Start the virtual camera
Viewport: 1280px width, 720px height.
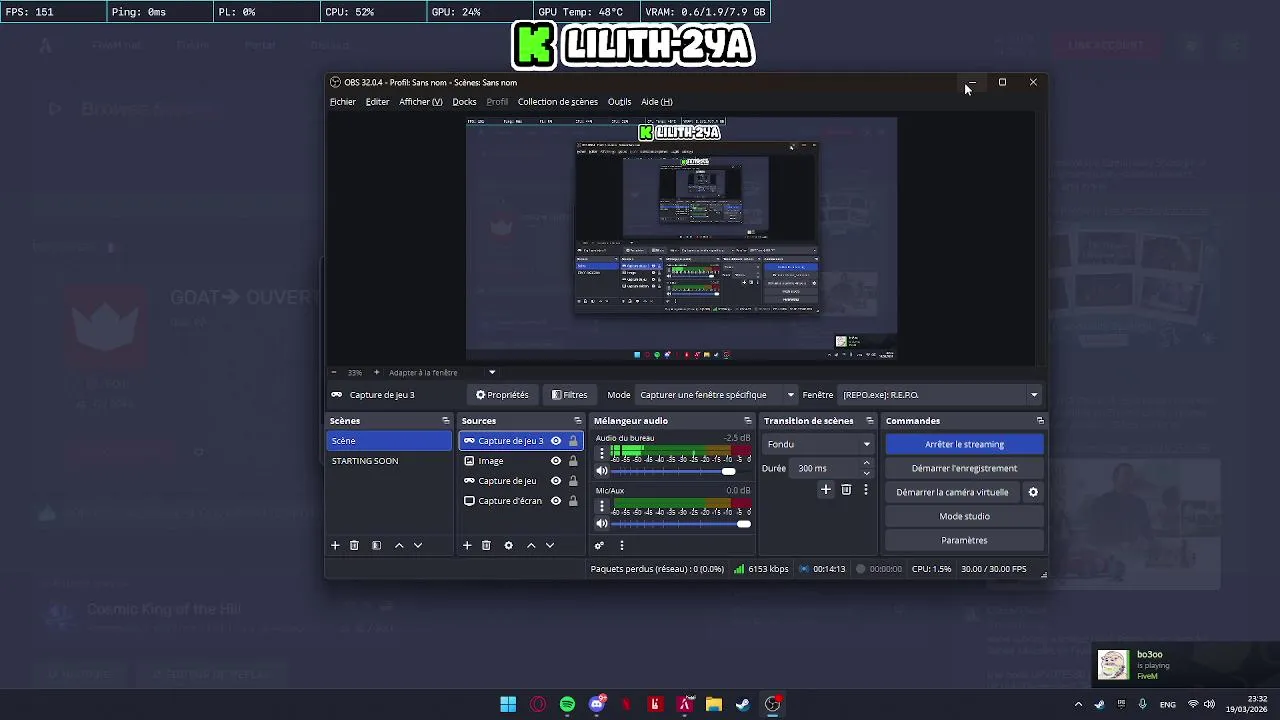coord(953,492)
